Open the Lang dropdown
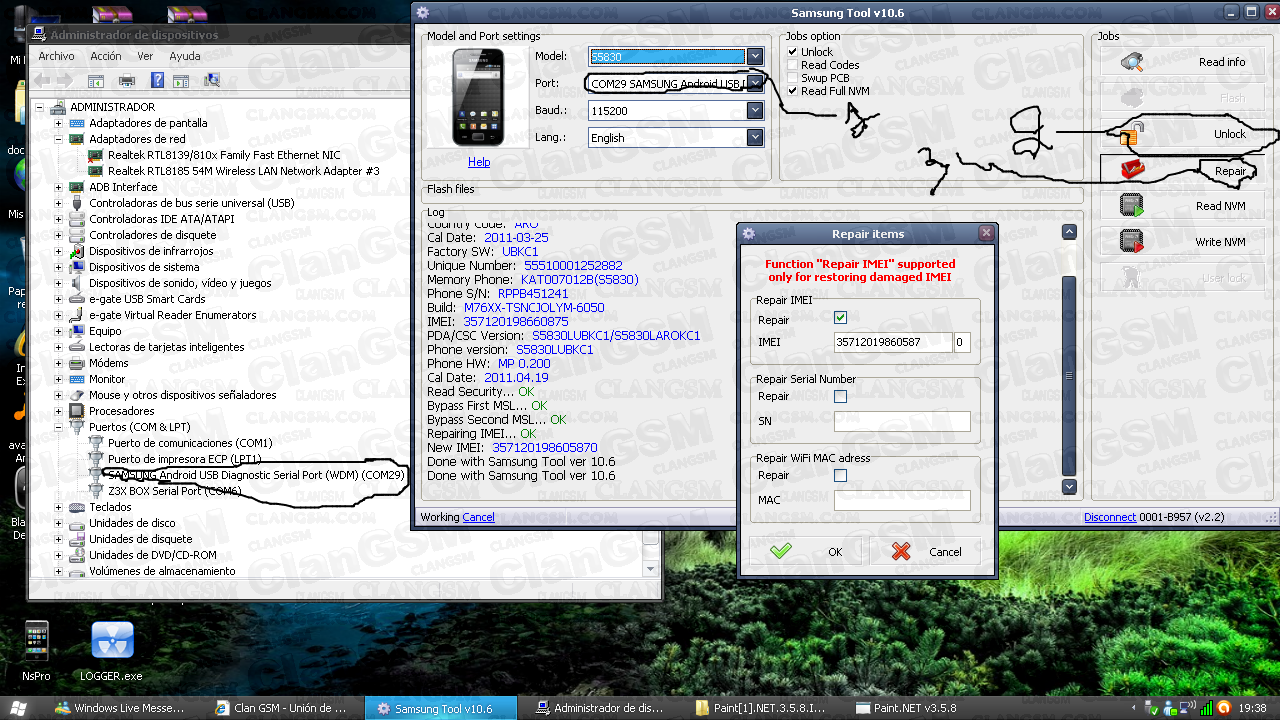 coord(755,138)
